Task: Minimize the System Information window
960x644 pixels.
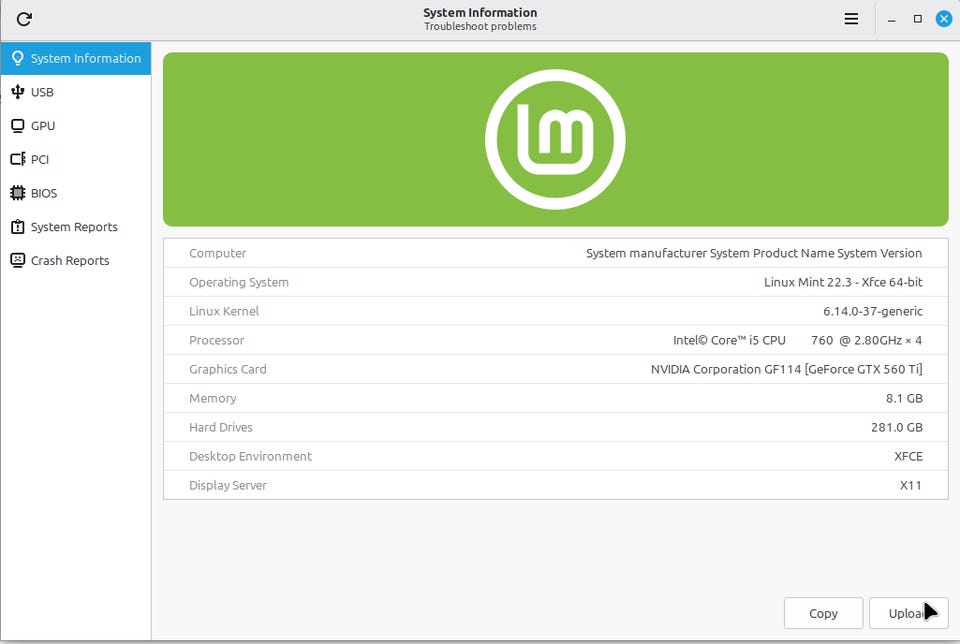Action: tap(891, 19)
